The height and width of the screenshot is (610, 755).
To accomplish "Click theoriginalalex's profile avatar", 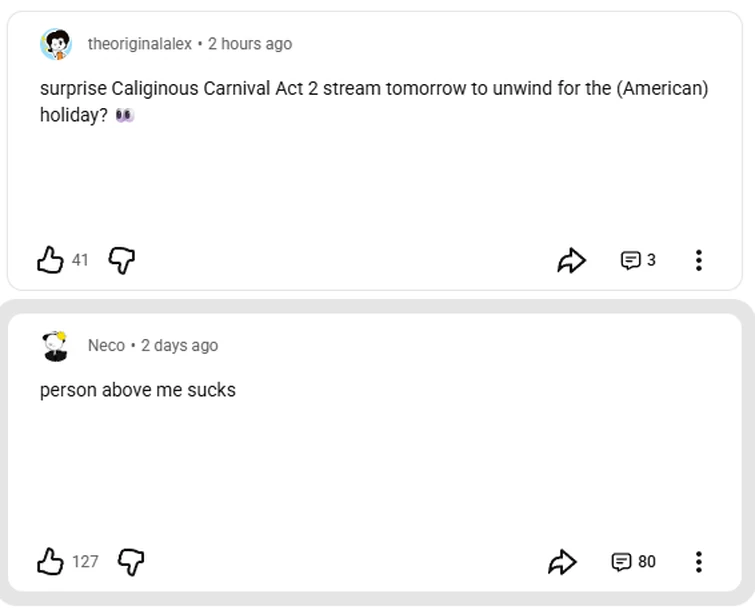I will (56, 44).
